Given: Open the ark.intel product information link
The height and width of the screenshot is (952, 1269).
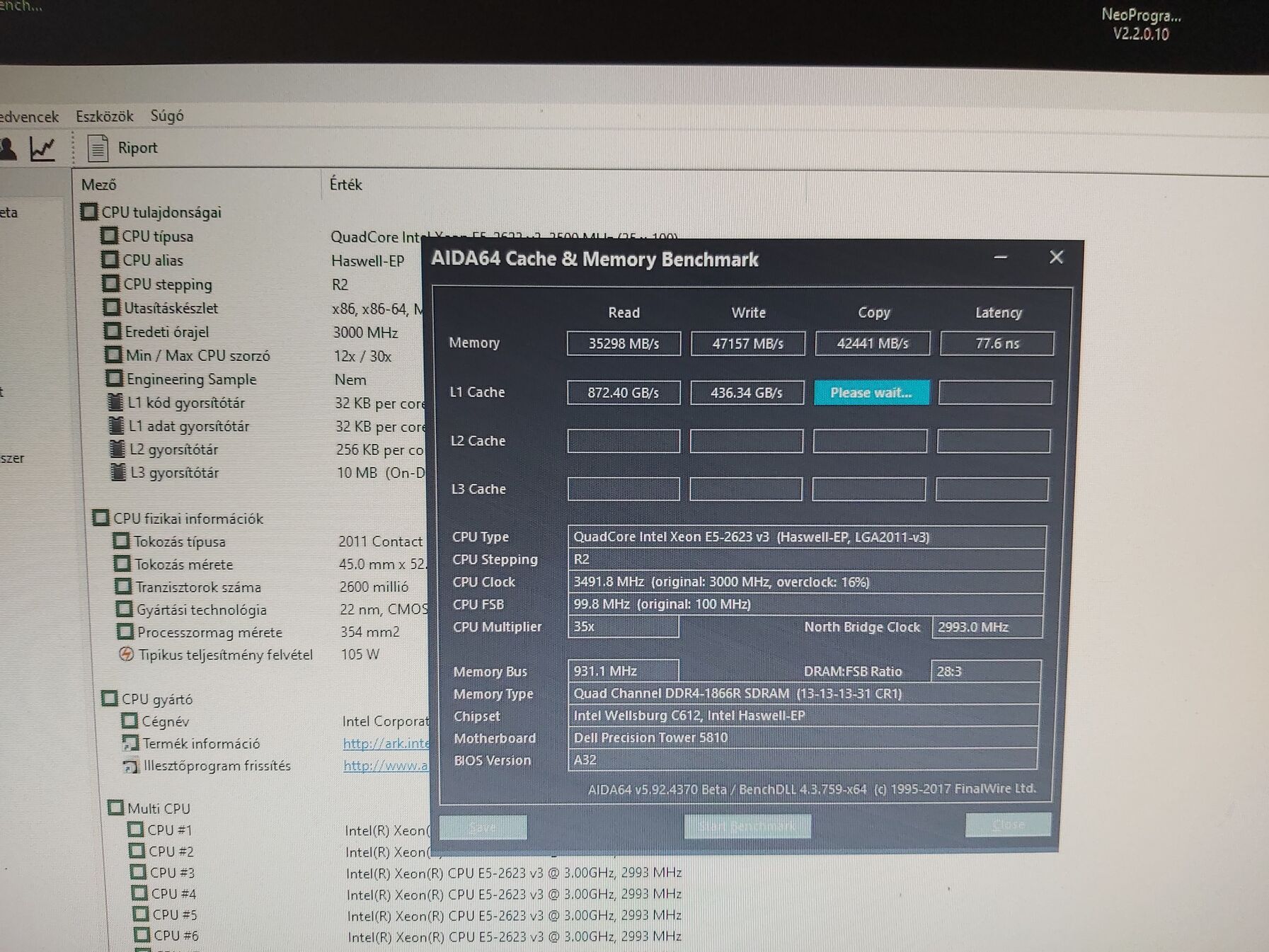Looking at the screenshot, I should [386, 743].
